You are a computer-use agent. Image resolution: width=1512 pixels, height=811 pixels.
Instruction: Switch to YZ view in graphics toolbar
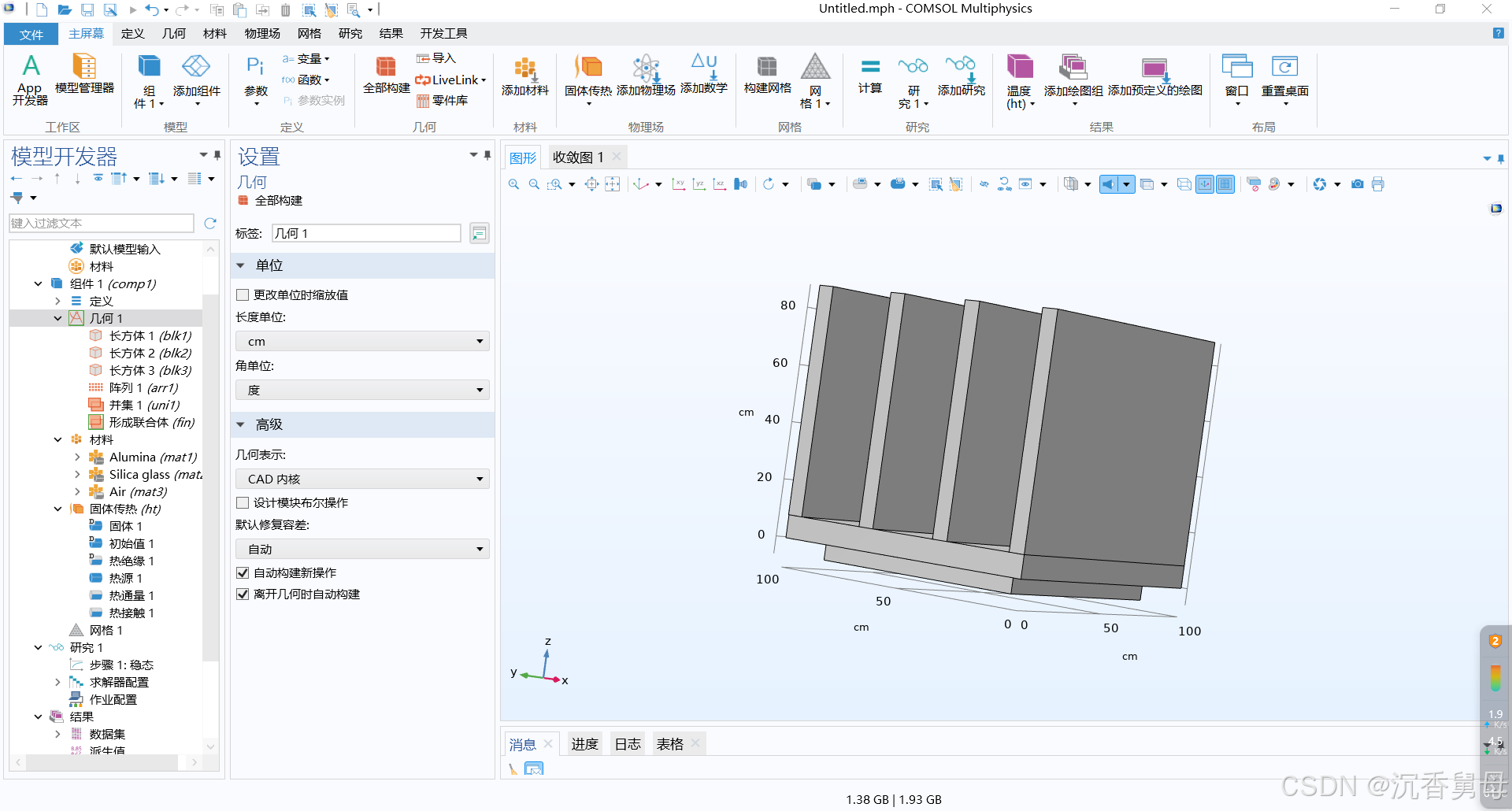tap(699, 184)
